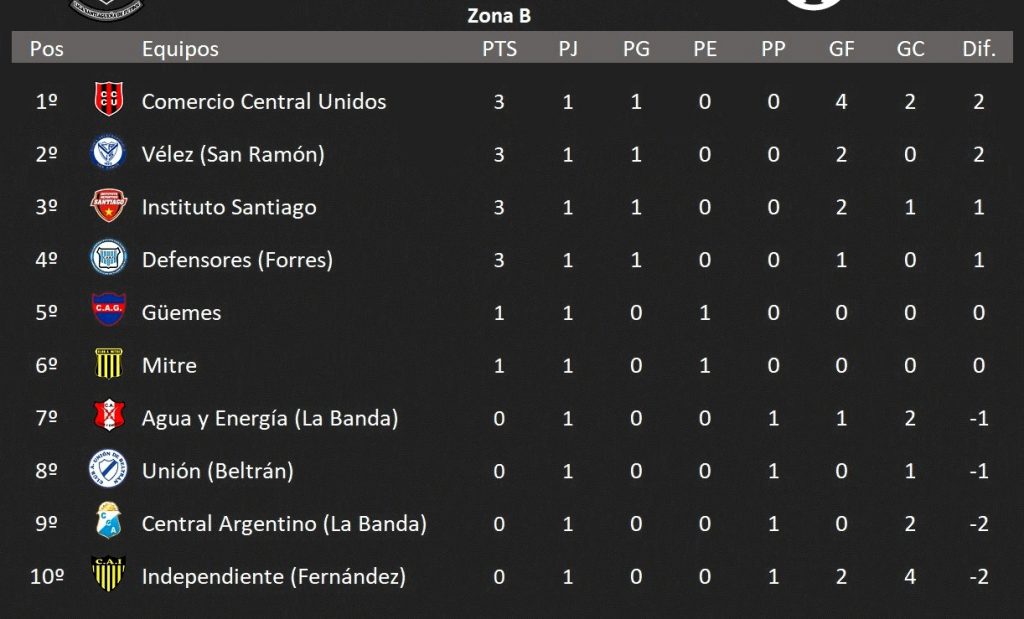Click the Comercio Central Unidos team name
Viewport: 1024px width, 619px height.
click(264, 102)
